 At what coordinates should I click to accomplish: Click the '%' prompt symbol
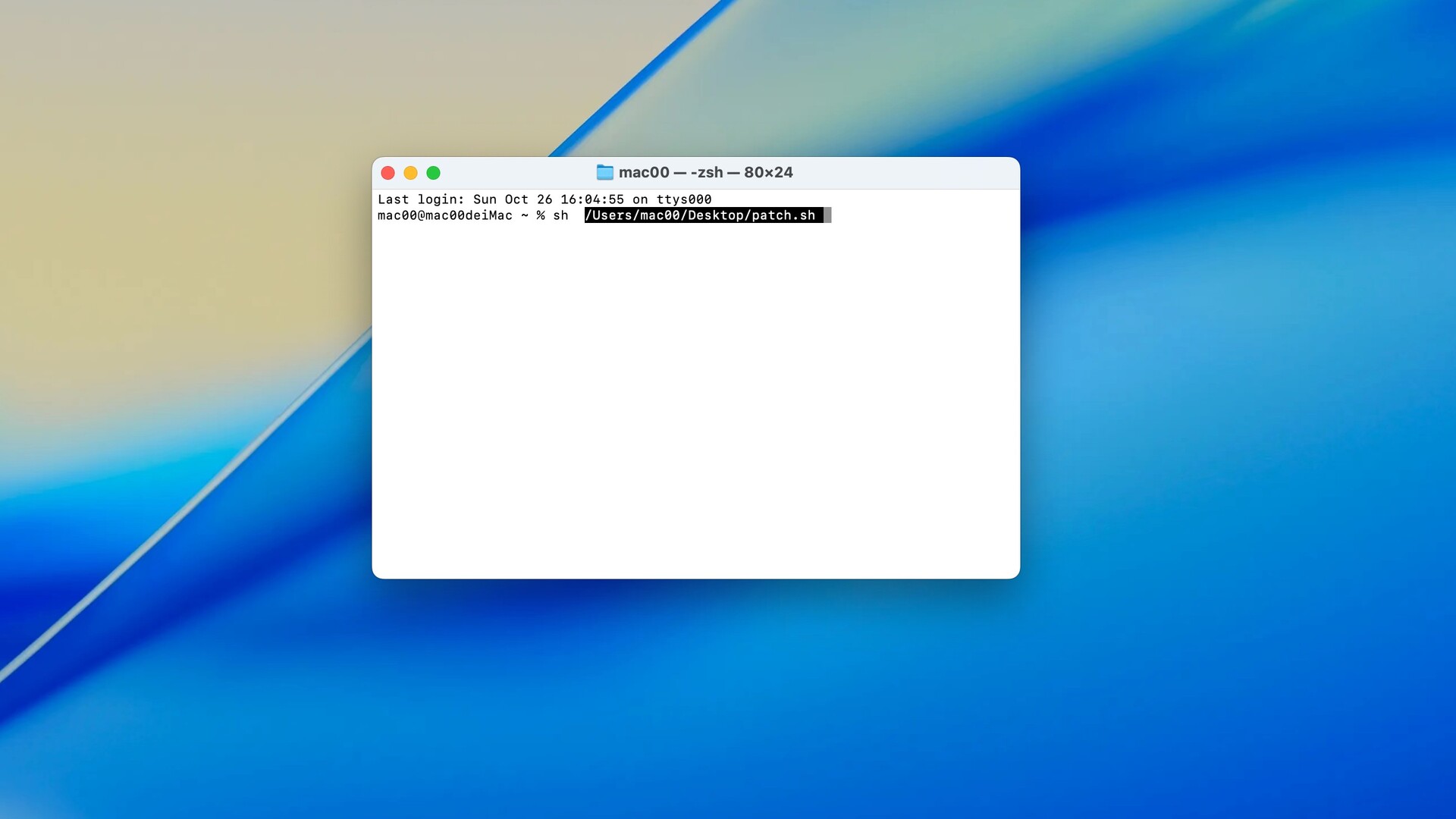pos(541,215)
